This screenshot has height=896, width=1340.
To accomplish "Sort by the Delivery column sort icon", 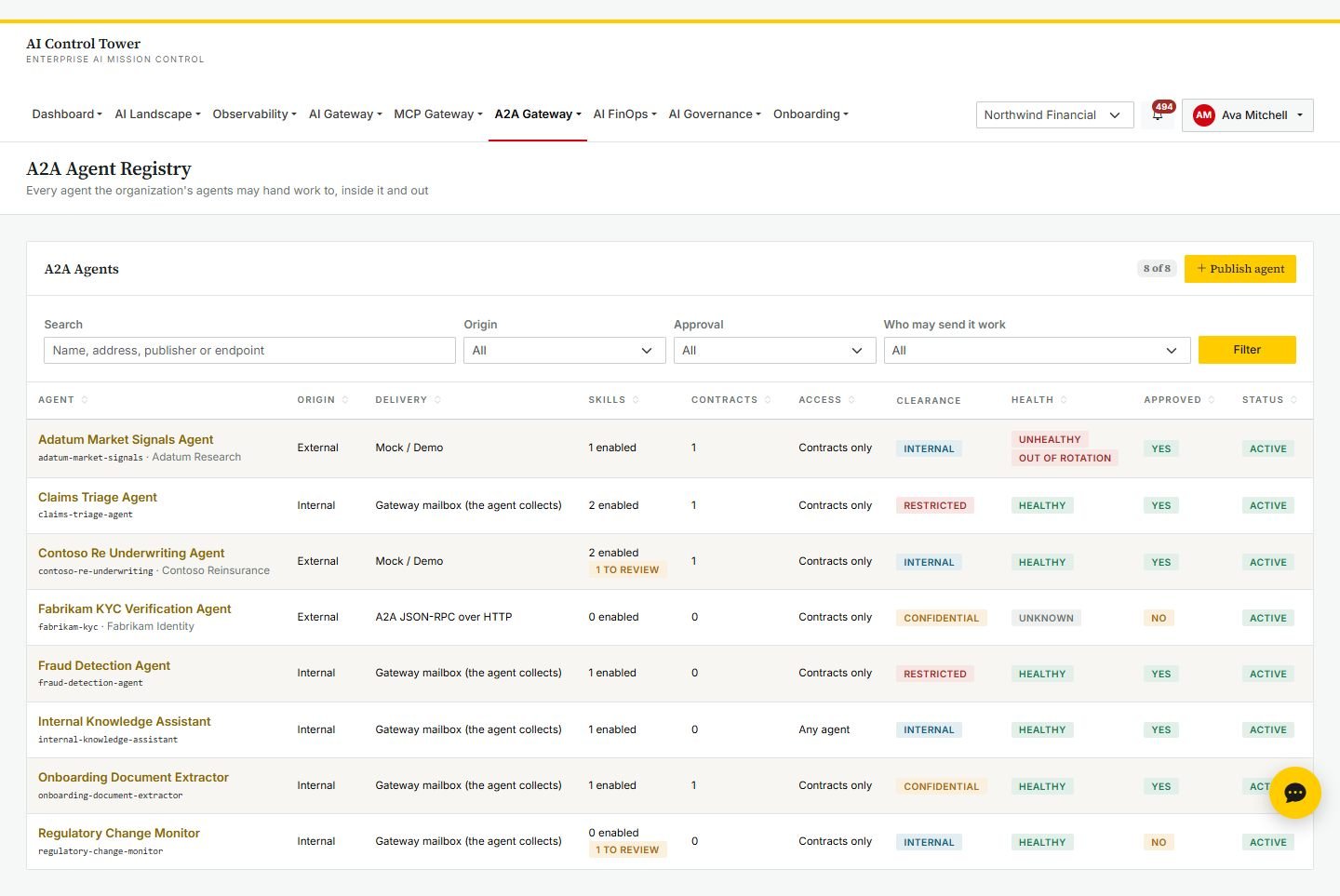I will point(437,400).
